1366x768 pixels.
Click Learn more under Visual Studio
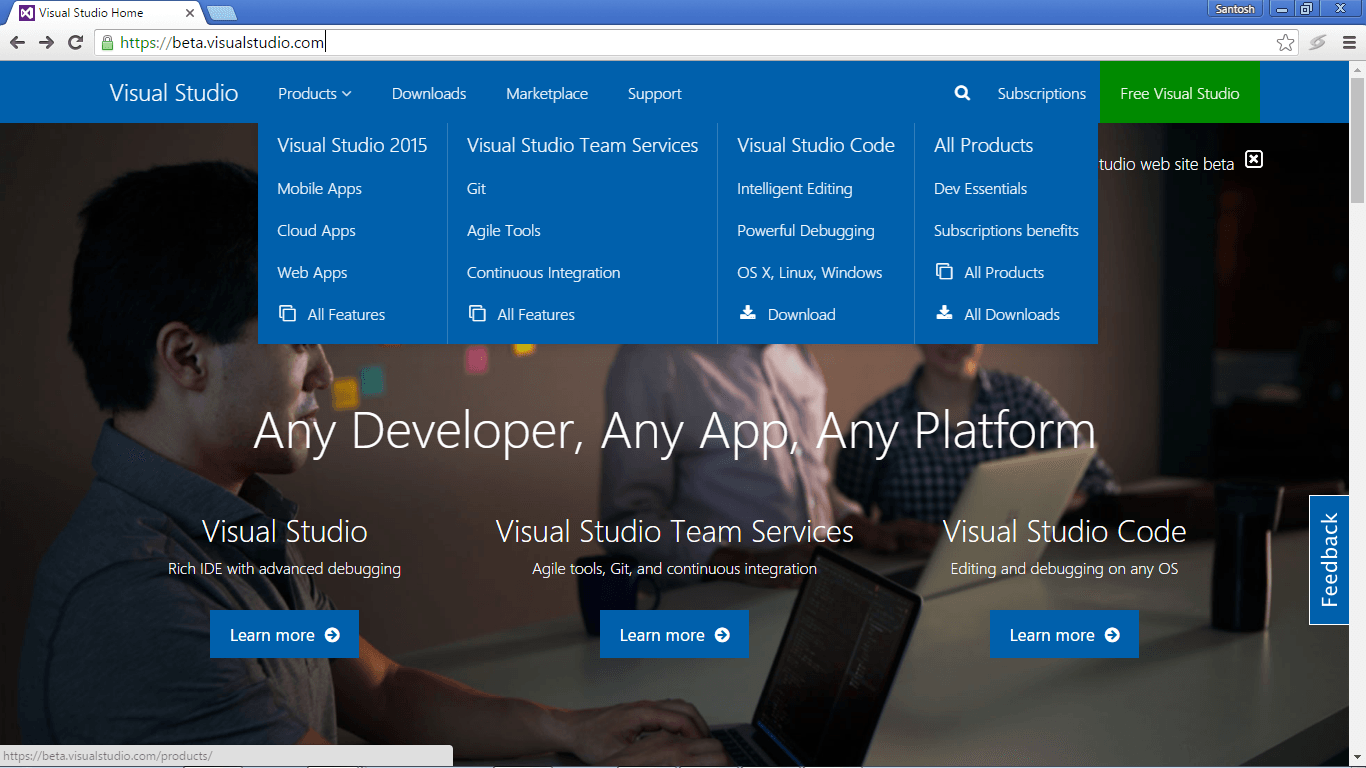point(284,634)
